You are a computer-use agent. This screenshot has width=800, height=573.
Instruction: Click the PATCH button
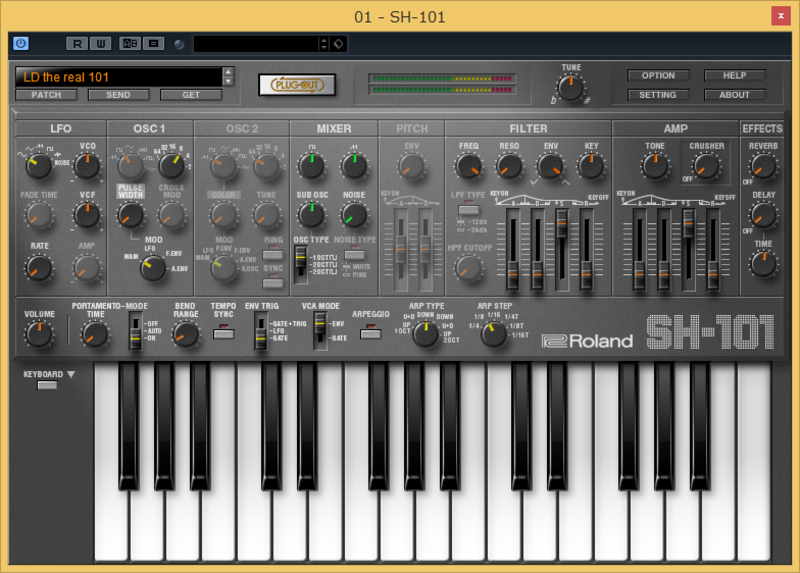pyautogui.click(x=46, y=95)
